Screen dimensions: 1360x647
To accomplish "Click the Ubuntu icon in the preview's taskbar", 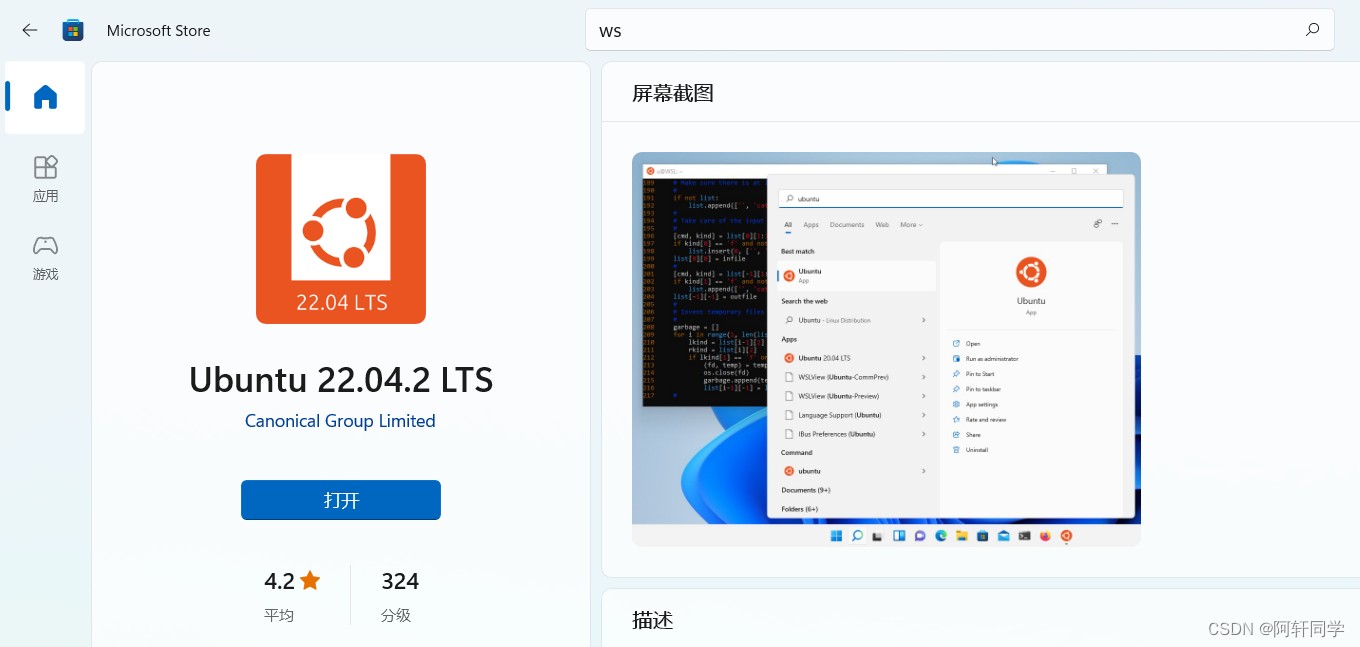I will coord(1066,536).
